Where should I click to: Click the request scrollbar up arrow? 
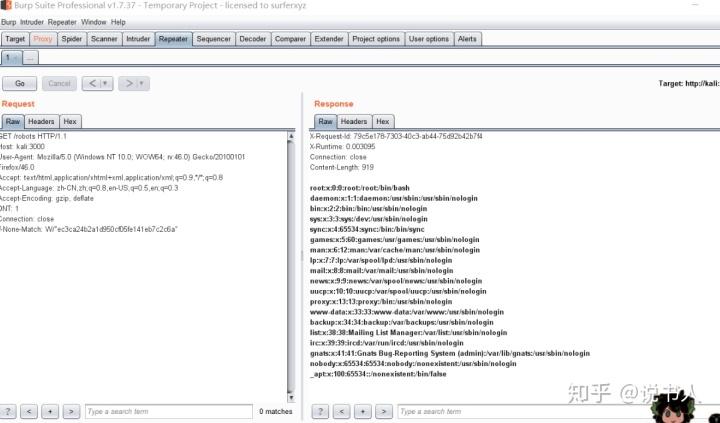pos(291,136)
